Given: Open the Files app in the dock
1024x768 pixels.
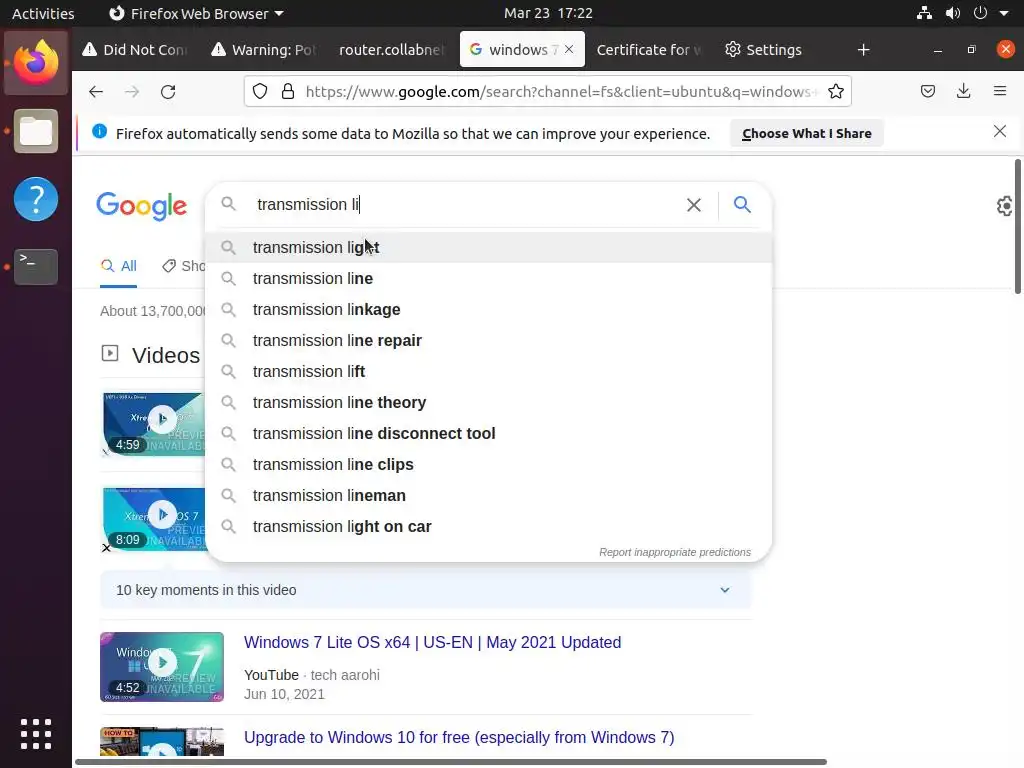Looking at the screenshot, I should coord(36,131).
